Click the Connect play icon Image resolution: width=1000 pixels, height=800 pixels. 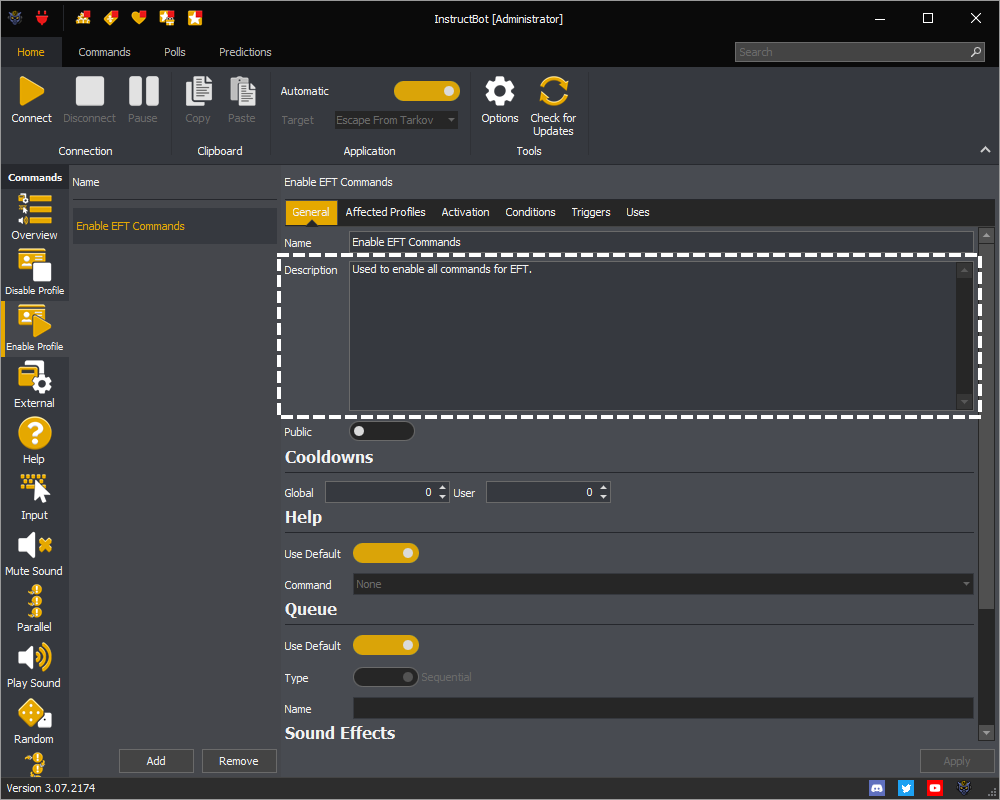coord(31,93)
